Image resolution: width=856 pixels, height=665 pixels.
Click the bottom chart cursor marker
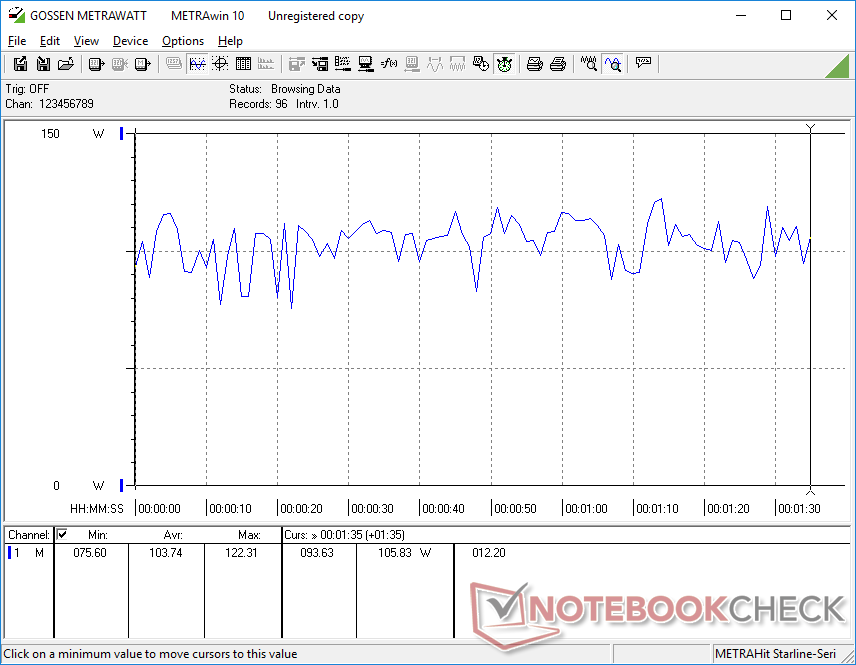tap(811, 490)
